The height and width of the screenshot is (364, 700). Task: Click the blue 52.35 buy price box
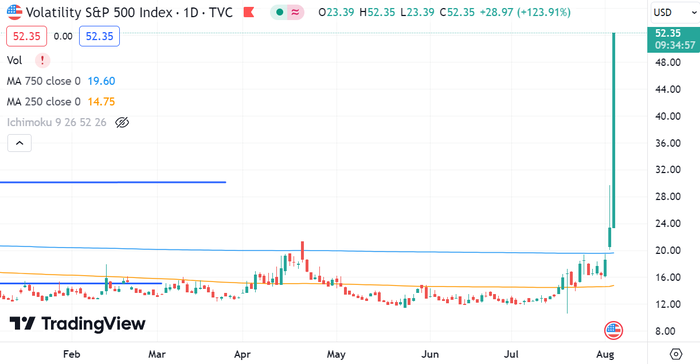(x=100, y=36)
